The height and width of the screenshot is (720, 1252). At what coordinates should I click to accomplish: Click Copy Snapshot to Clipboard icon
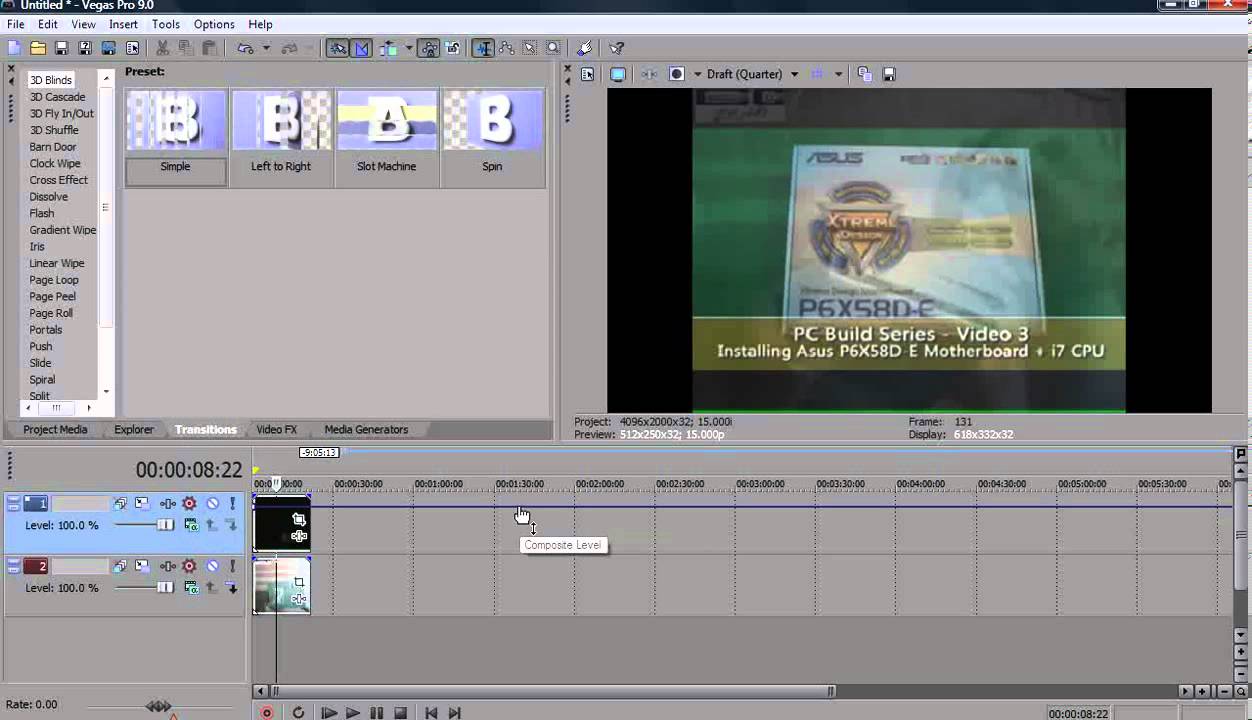tap(865, 74)
